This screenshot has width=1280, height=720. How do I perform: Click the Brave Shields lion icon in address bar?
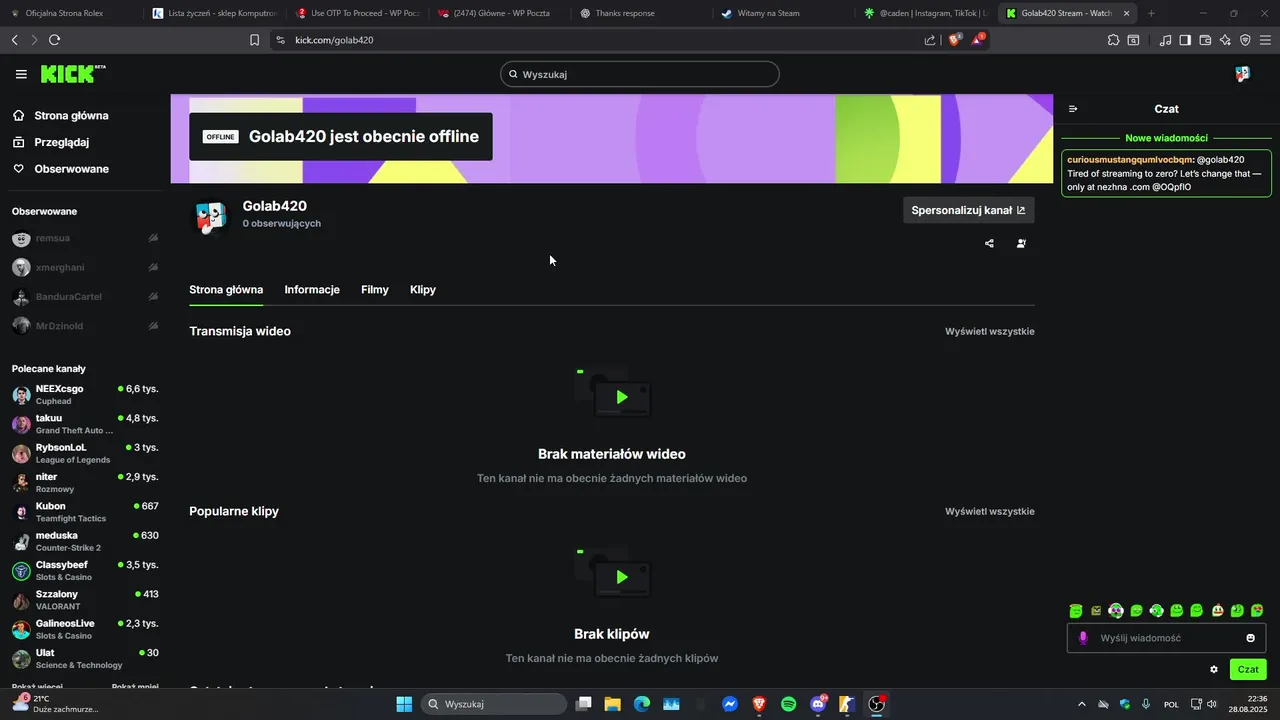tap(954, 40)
